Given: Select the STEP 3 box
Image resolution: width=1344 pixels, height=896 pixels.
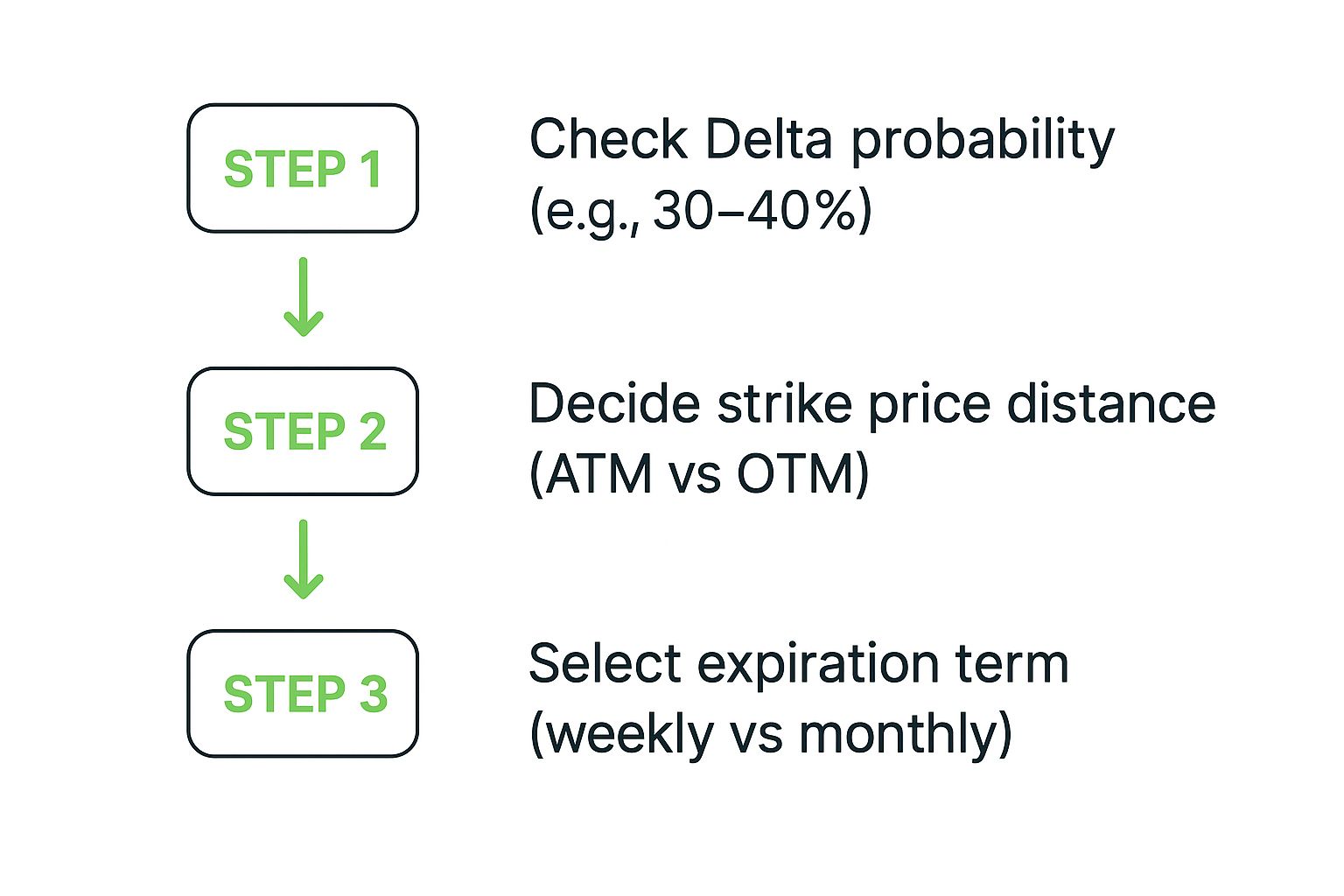Looking at the screenshot, I should click(x=303, y=693).
